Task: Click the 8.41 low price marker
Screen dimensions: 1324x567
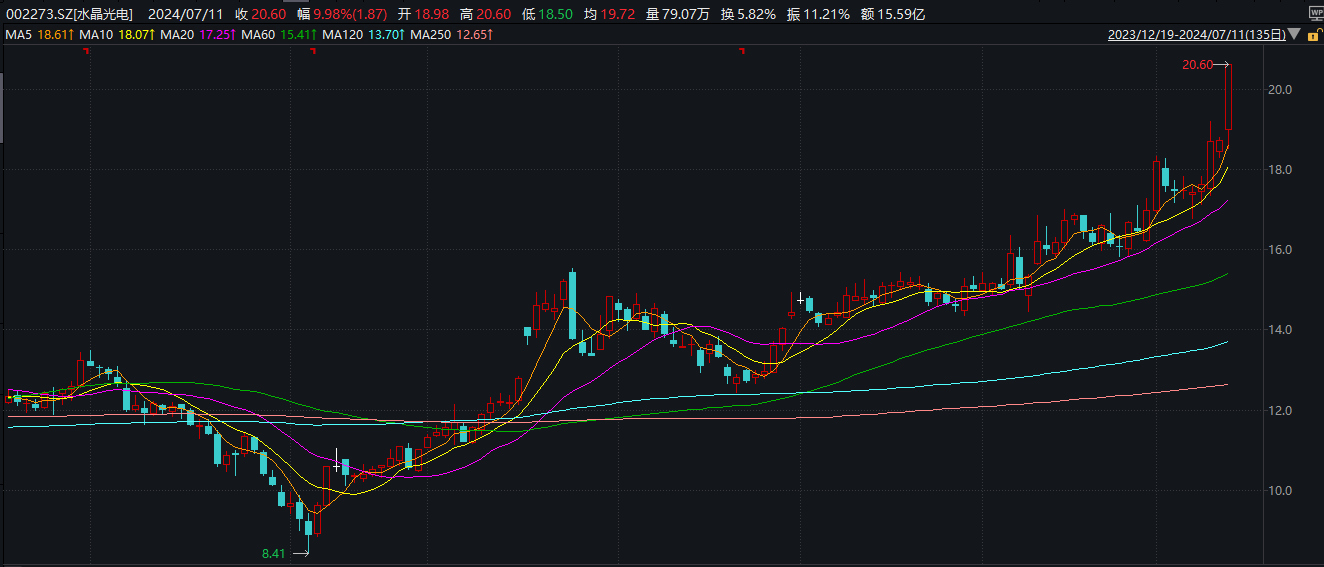Action: click(273, 553)
